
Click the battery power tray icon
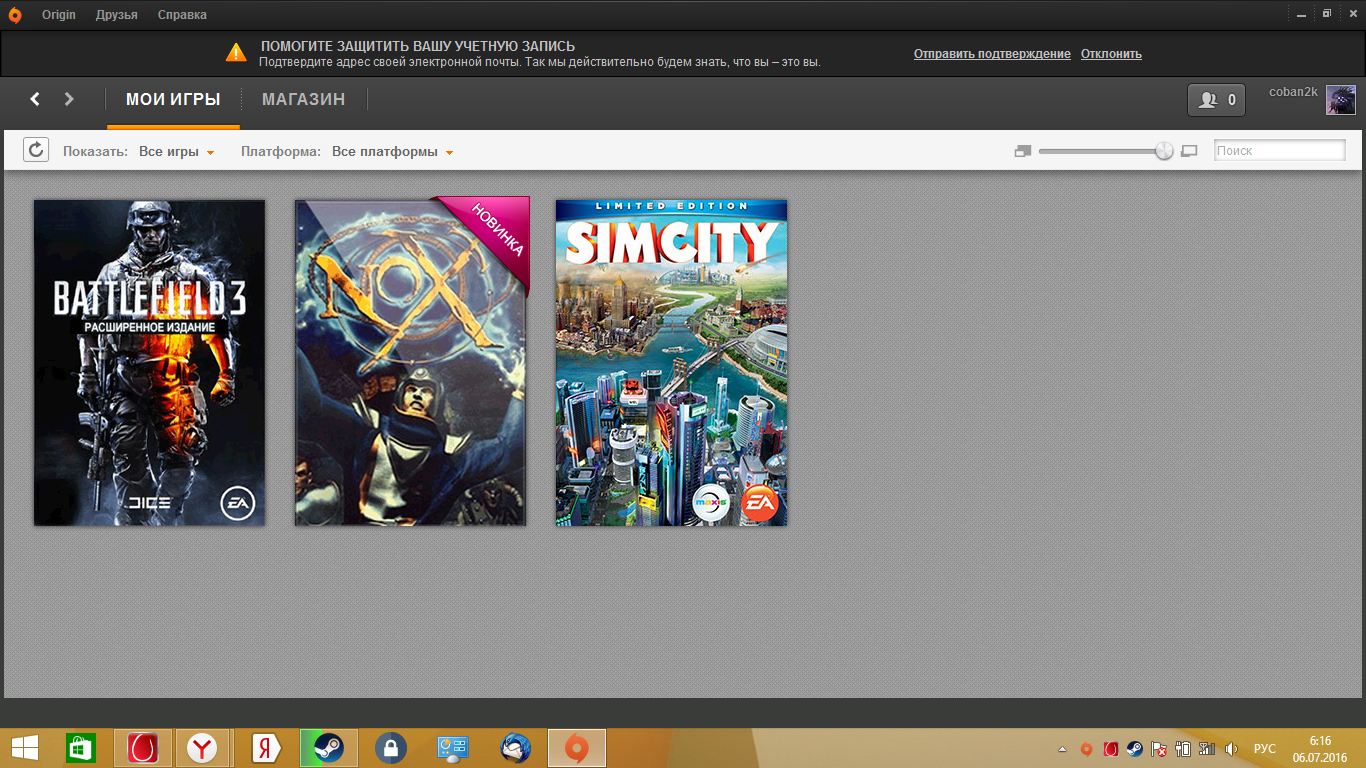point(1183,749)
